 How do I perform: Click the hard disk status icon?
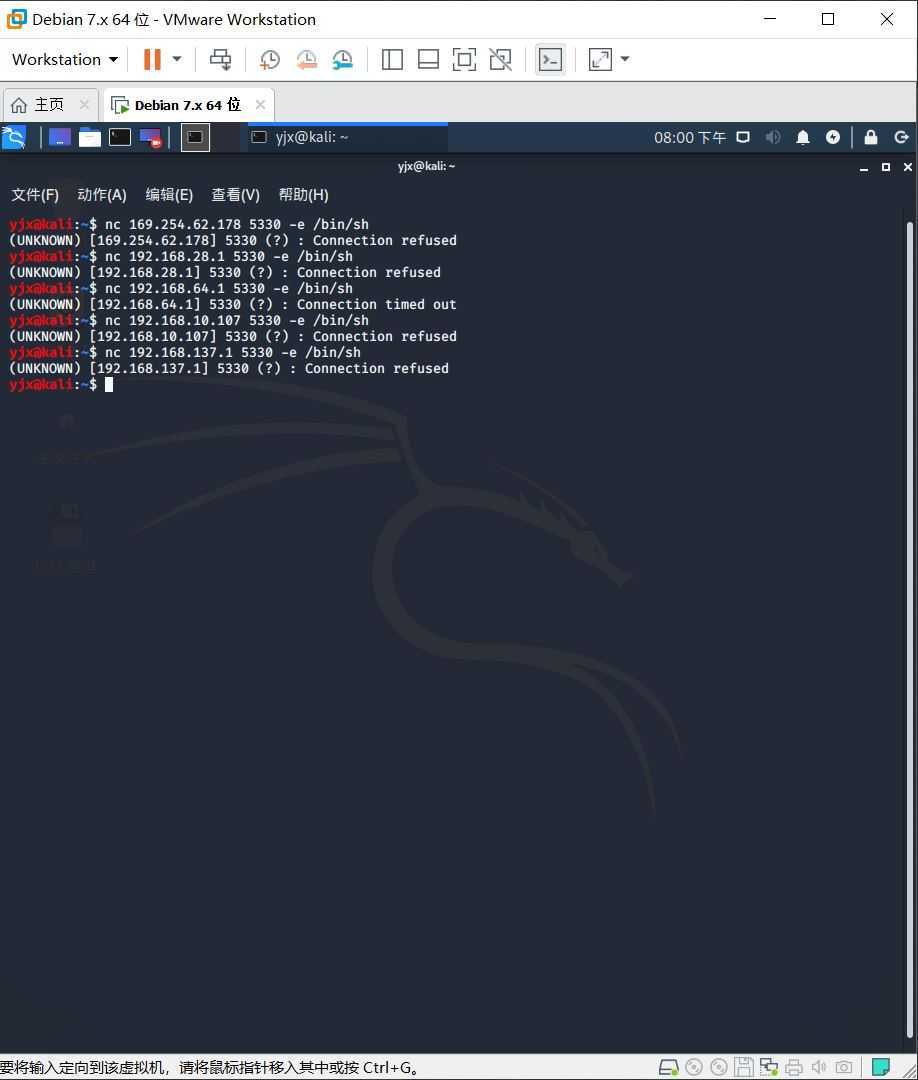coord(669,1068)
